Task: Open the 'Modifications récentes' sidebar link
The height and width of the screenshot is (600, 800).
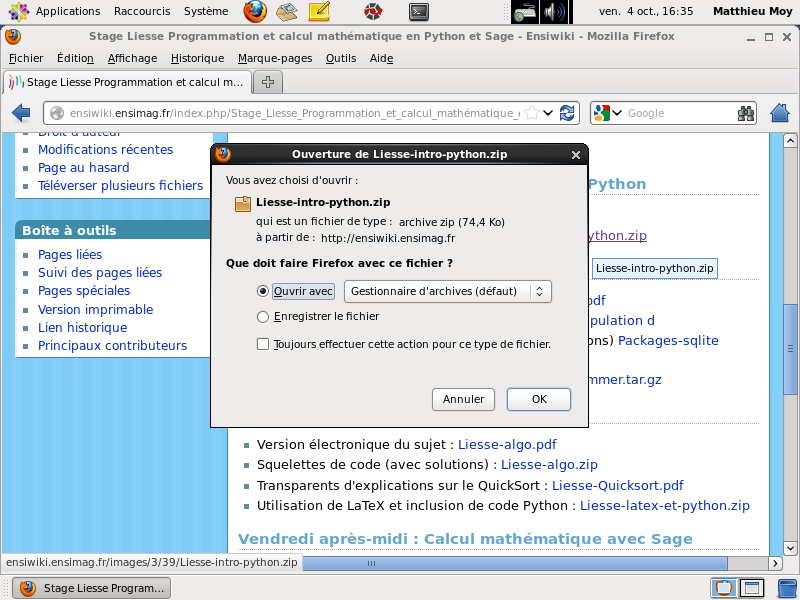Action: [x=106, y=149]
